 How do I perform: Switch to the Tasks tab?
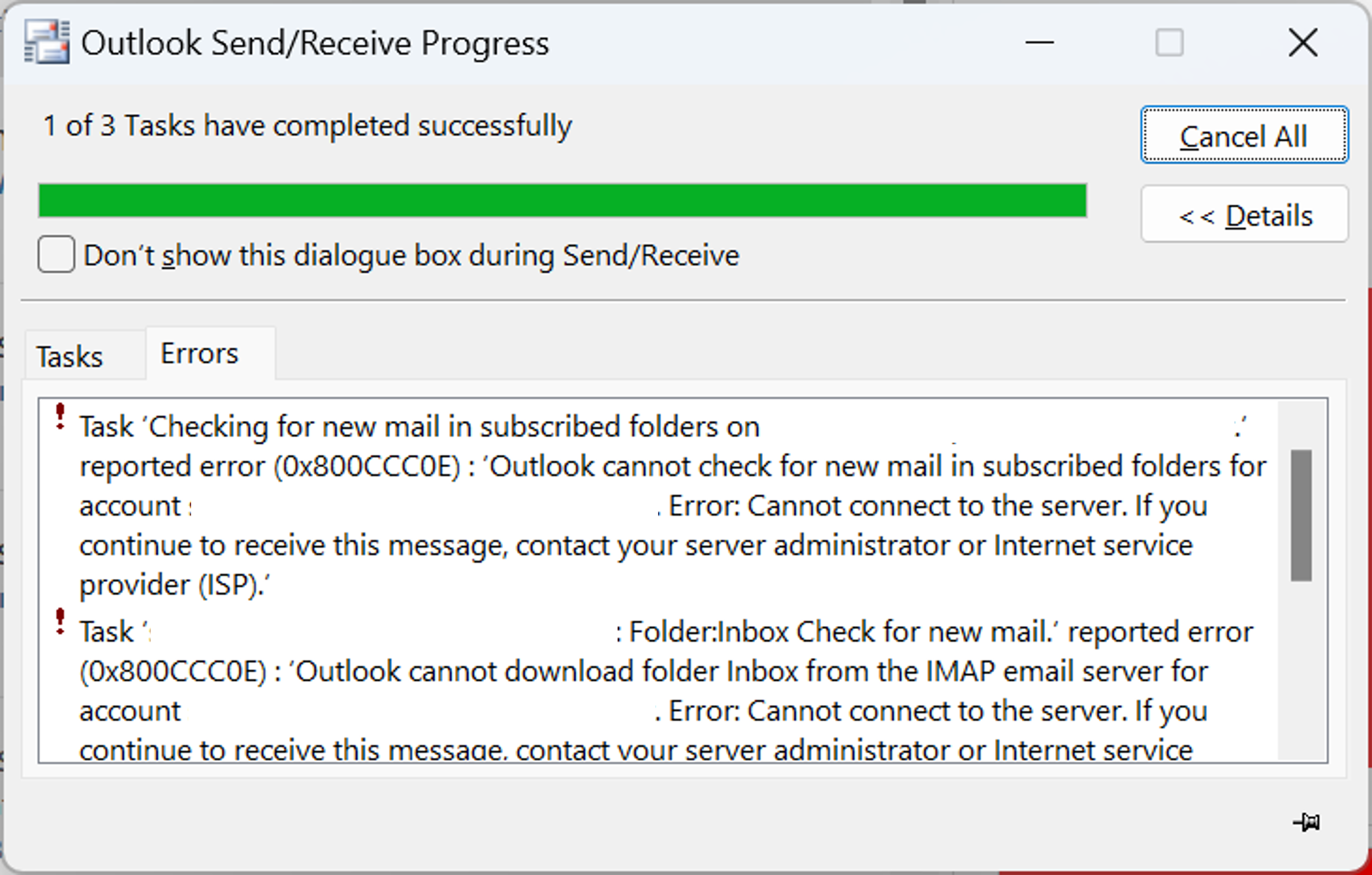pyautogui.click(x=70, y=357)
